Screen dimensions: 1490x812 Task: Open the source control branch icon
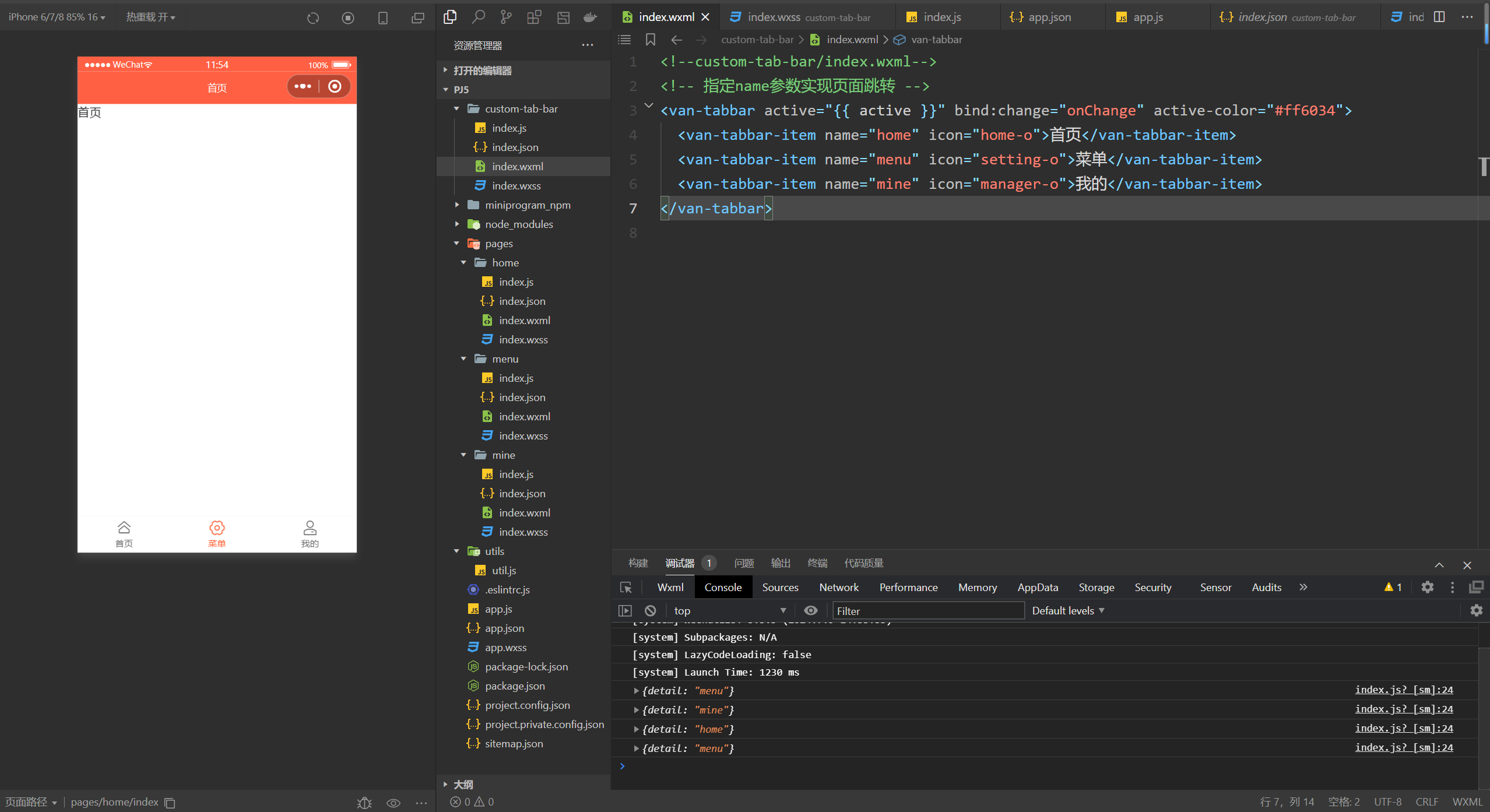point(506,17)
